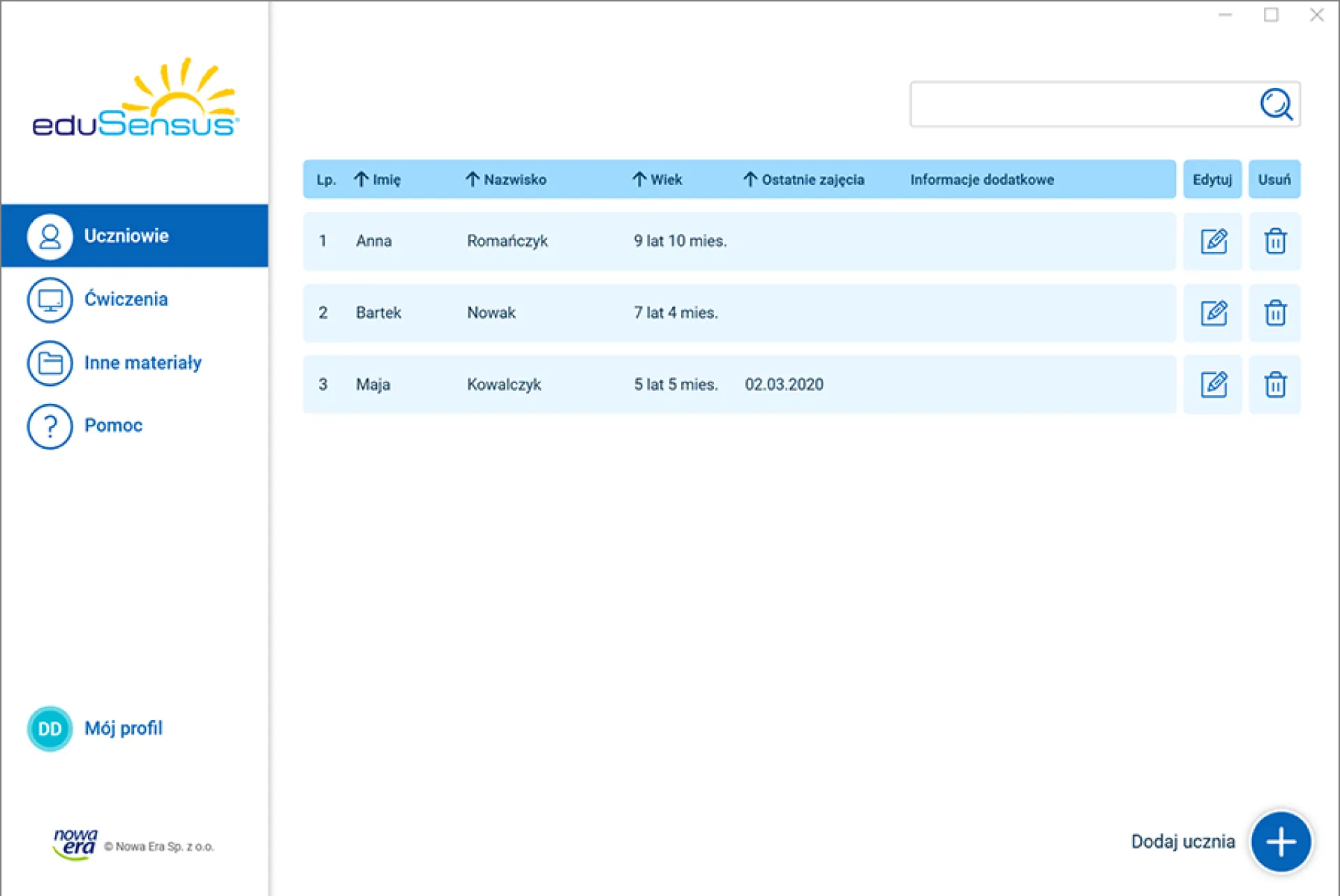The image size is (1340, 896).
Task: Edit student Maja Kowalczyk
Action: point(1213,384)
